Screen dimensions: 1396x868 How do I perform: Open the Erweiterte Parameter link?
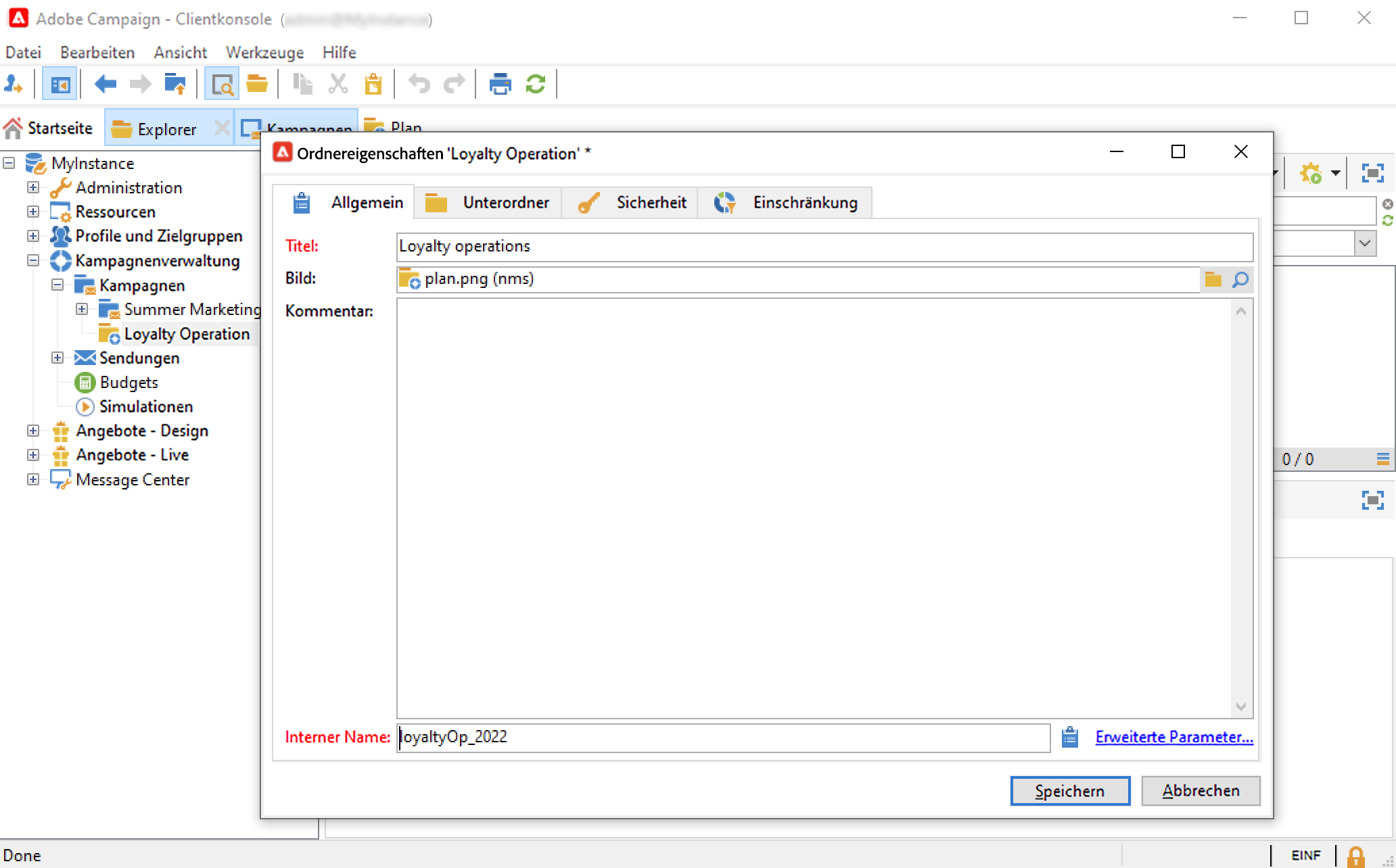point(1174,737)
